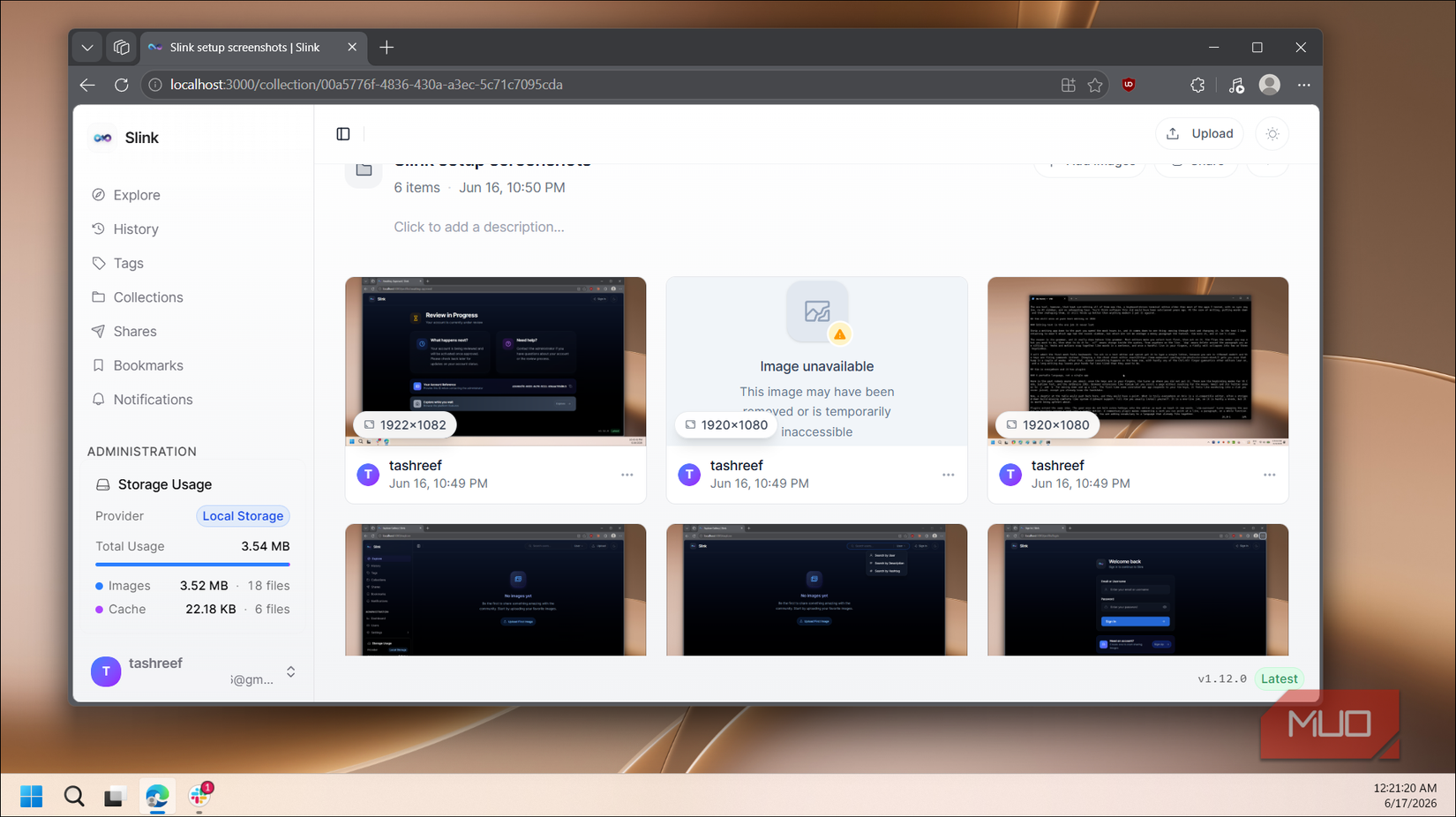Go back using the browser back arrow
Viewport: 1456px width, 817px height.
tap(87, 85)
